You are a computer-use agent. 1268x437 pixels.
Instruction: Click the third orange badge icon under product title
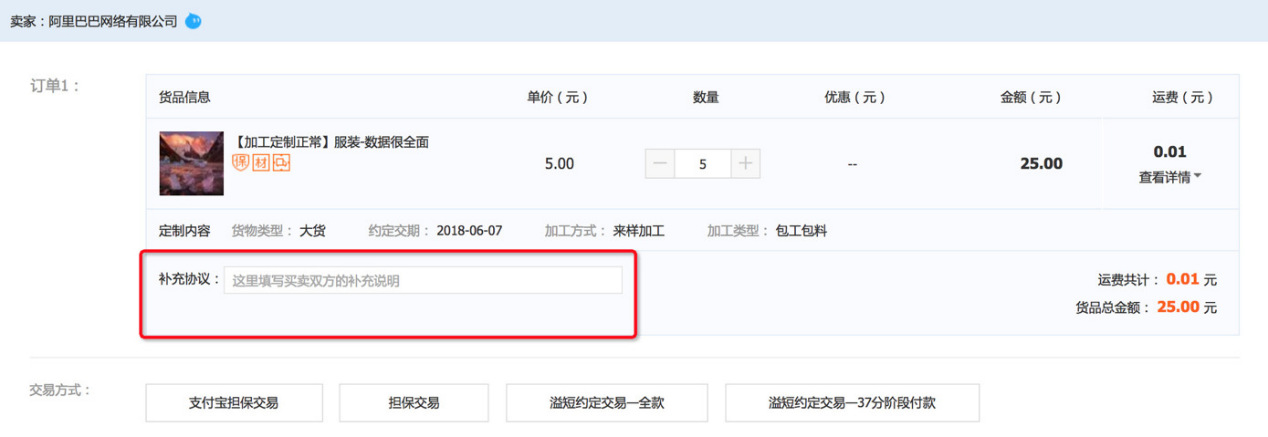281,162
